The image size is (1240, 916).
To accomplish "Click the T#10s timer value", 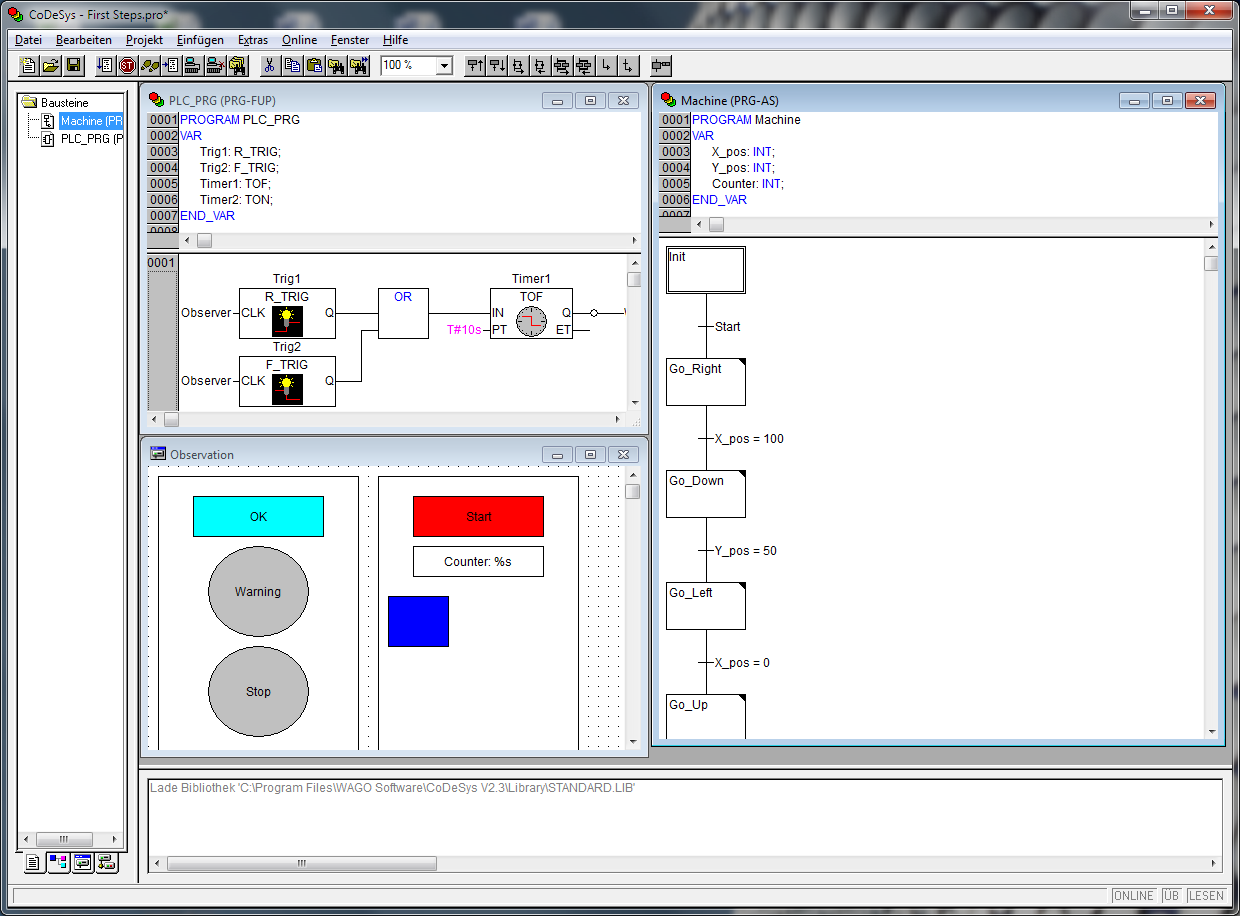I will coord(464,329).
